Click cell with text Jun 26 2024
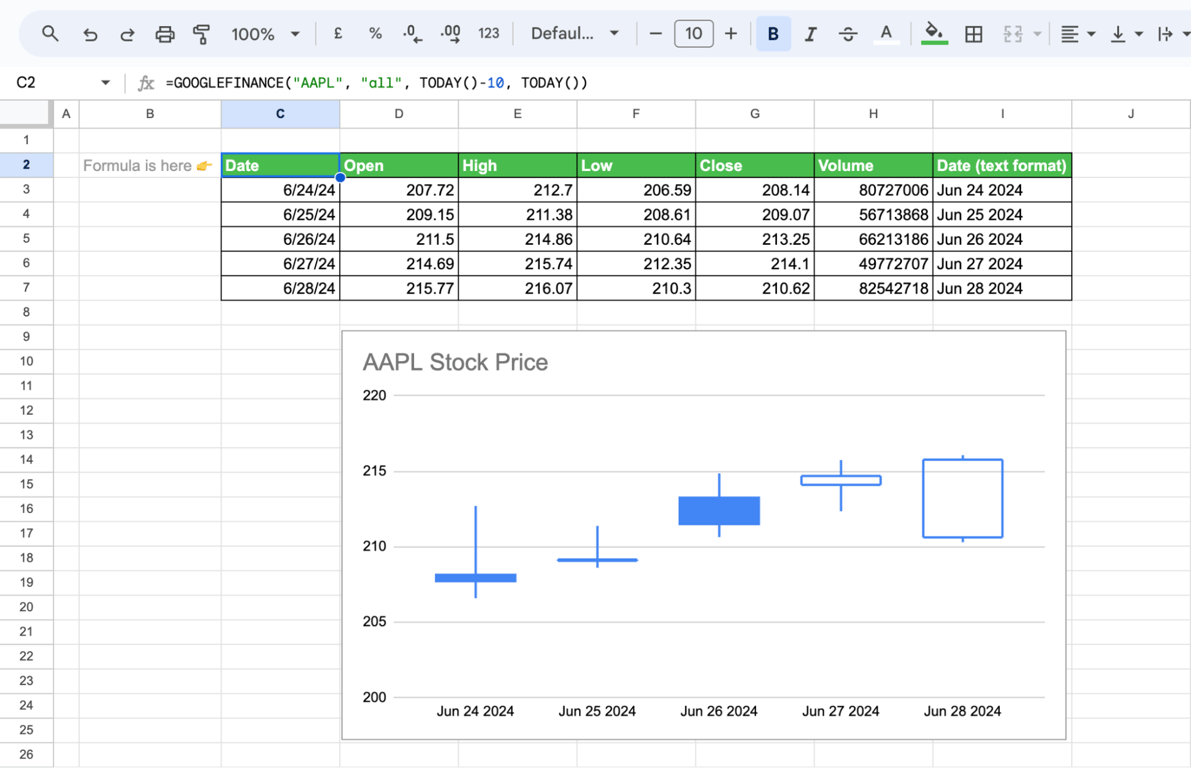The width and height of the screenshot is (1191, 768). (1002, 239)
